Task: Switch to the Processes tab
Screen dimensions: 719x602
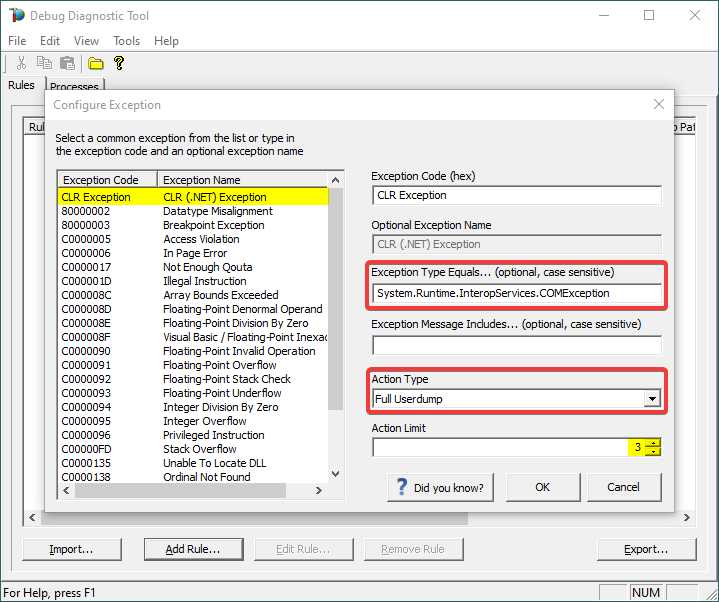Action: pos(74,87)
